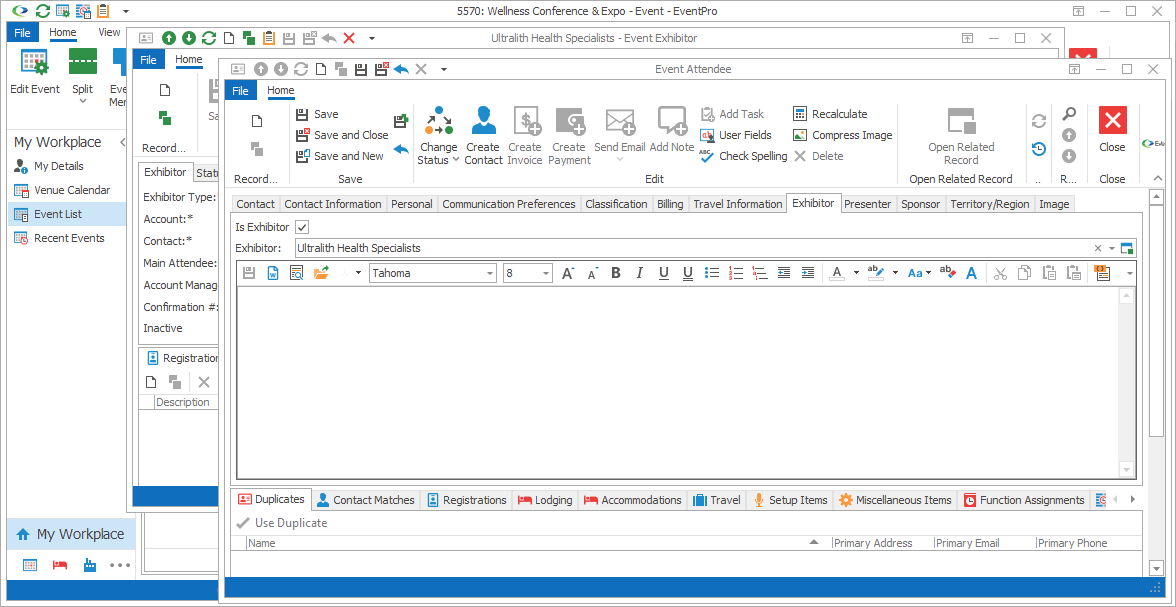Click the blue undo arrow in Save group

pos(401,149)
